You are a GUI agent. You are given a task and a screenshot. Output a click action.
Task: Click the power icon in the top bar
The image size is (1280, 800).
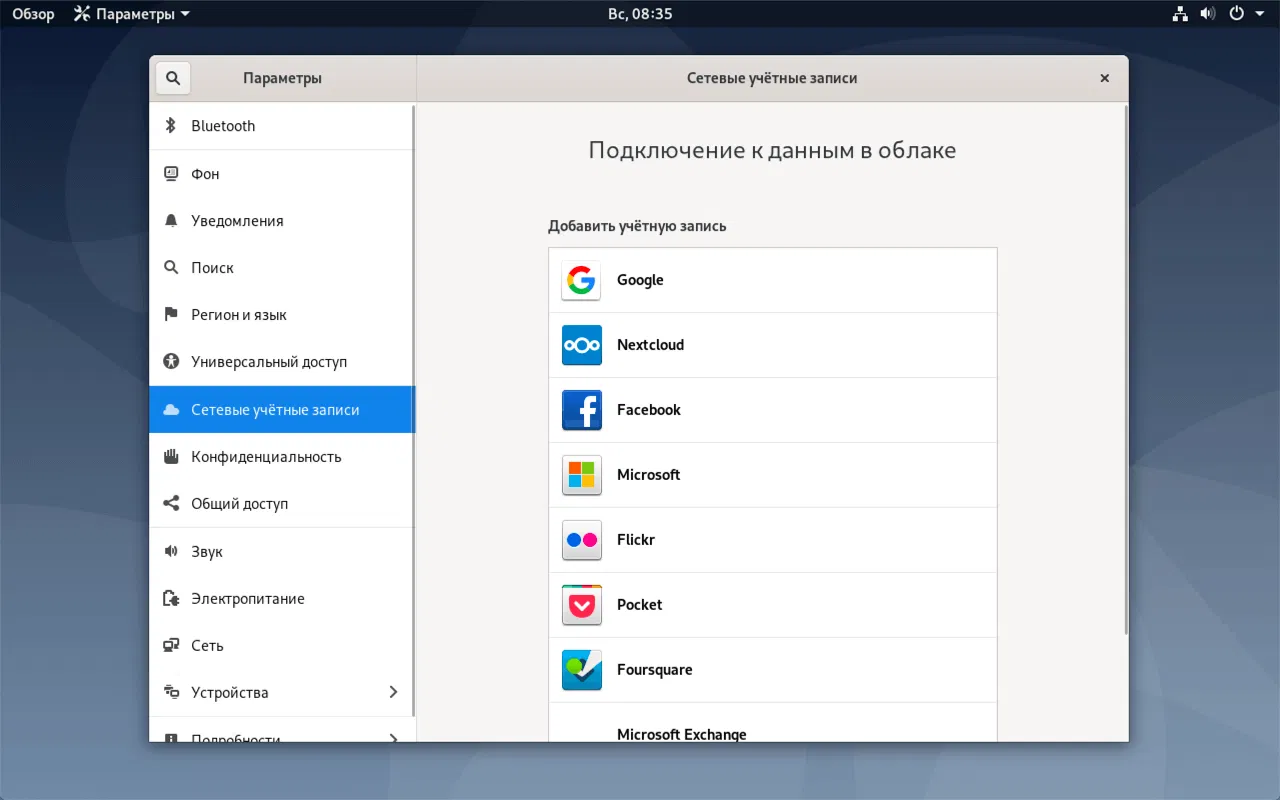coord(1236,14)
